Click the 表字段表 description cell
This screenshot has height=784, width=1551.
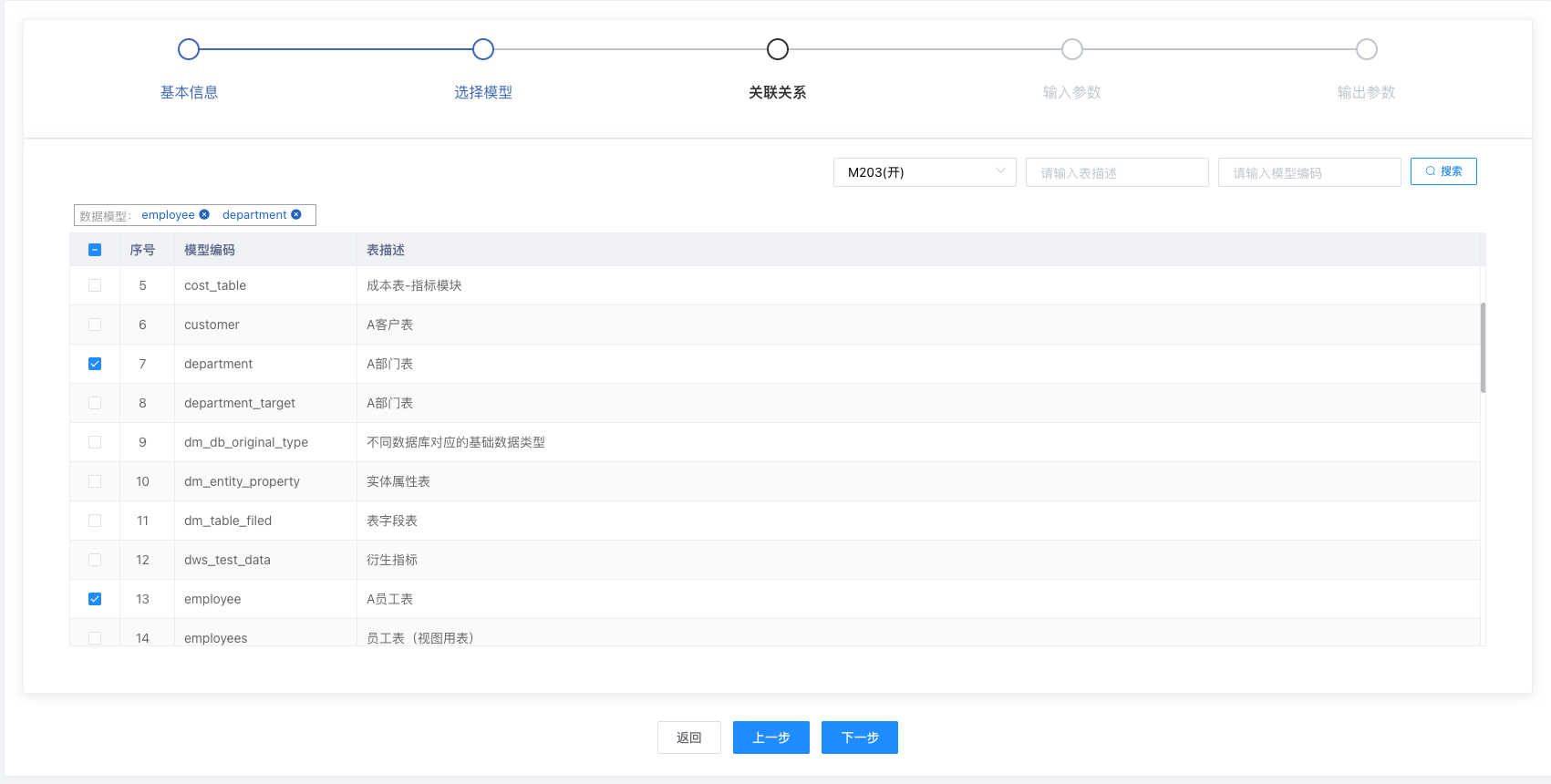[918, 521]
